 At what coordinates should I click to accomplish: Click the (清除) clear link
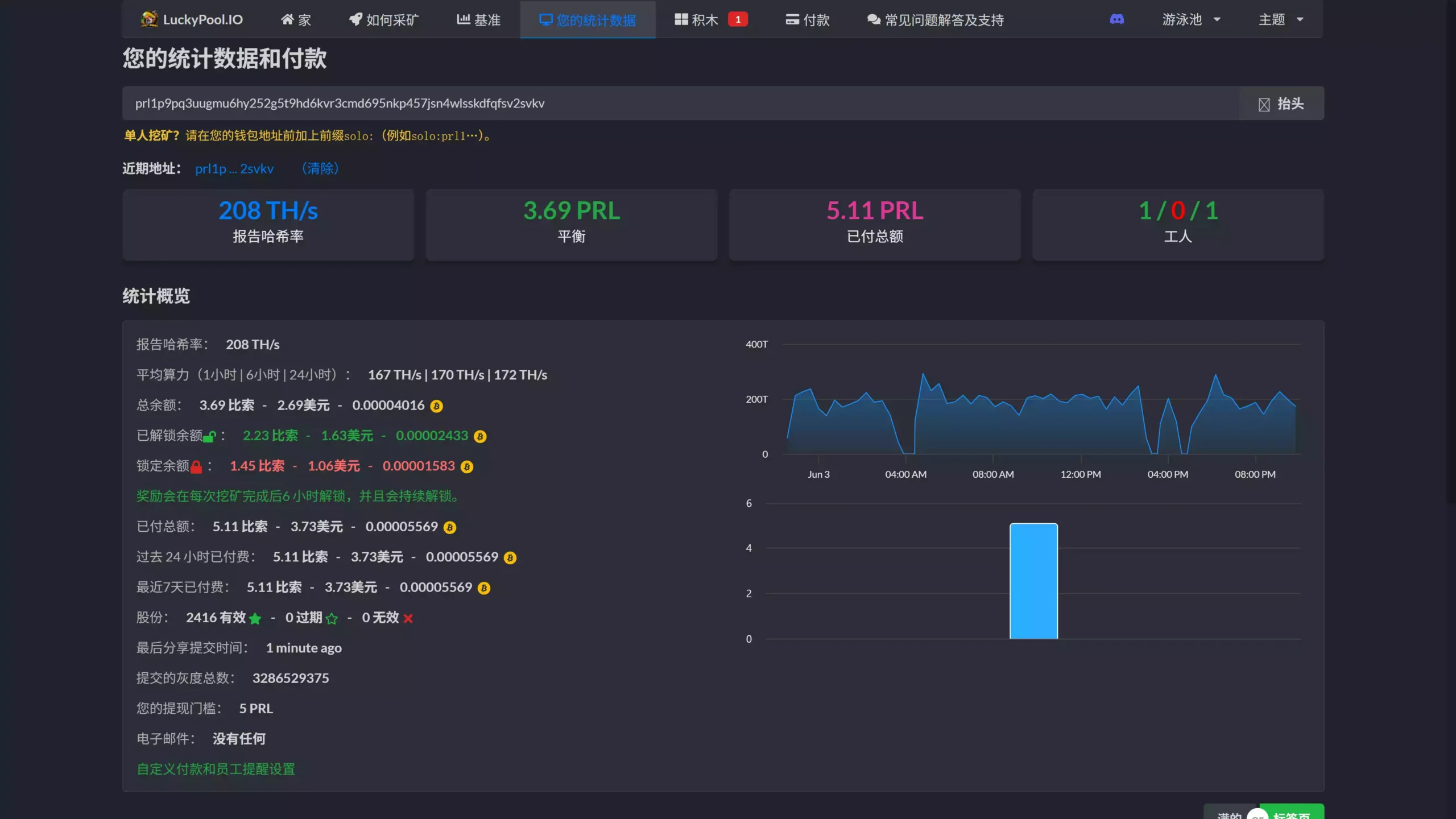[x=320, y=168]
